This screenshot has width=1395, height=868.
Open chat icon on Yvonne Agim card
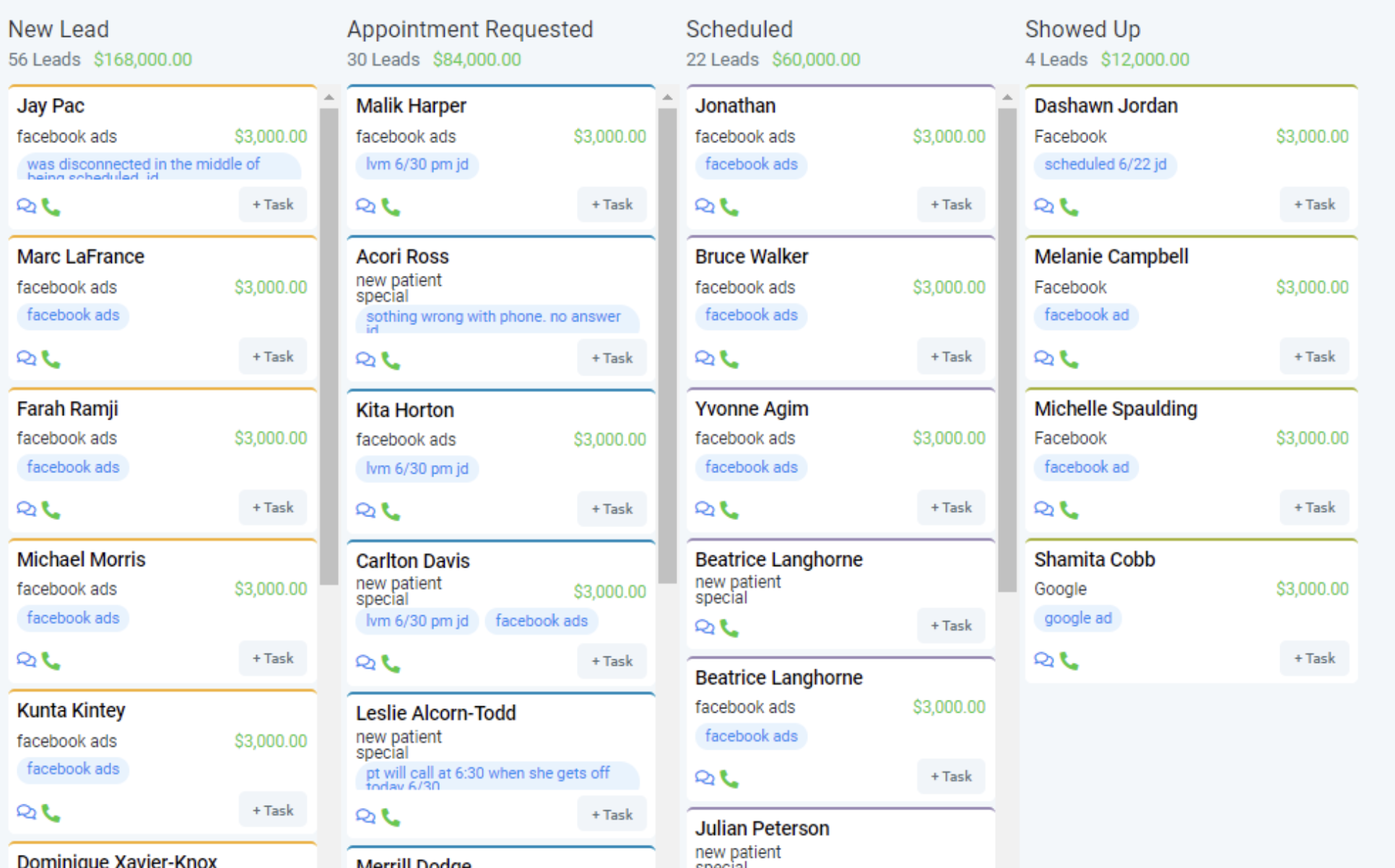(705, 510)
